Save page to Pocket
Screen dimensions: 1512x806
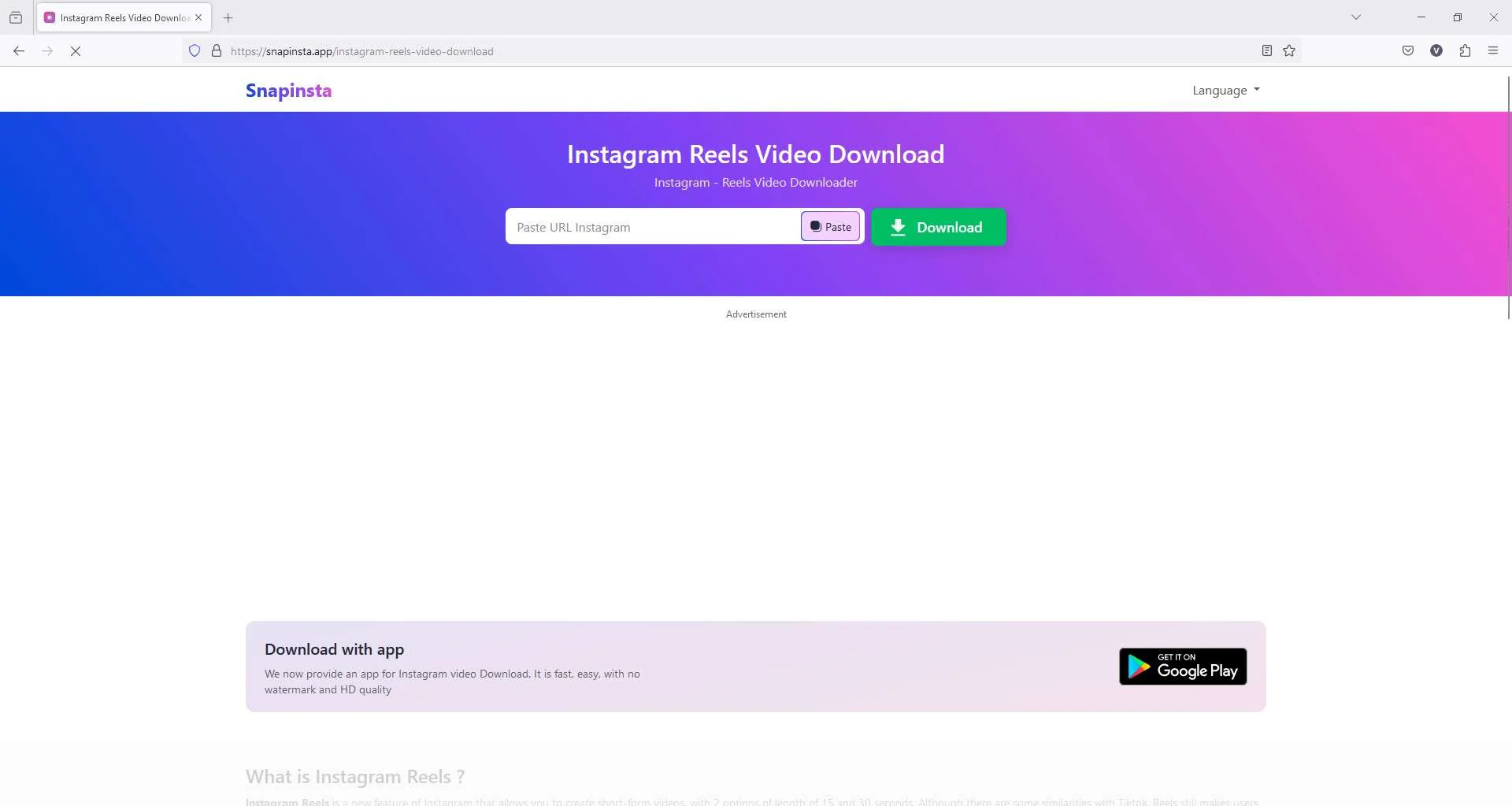(x=1408, y=51)
